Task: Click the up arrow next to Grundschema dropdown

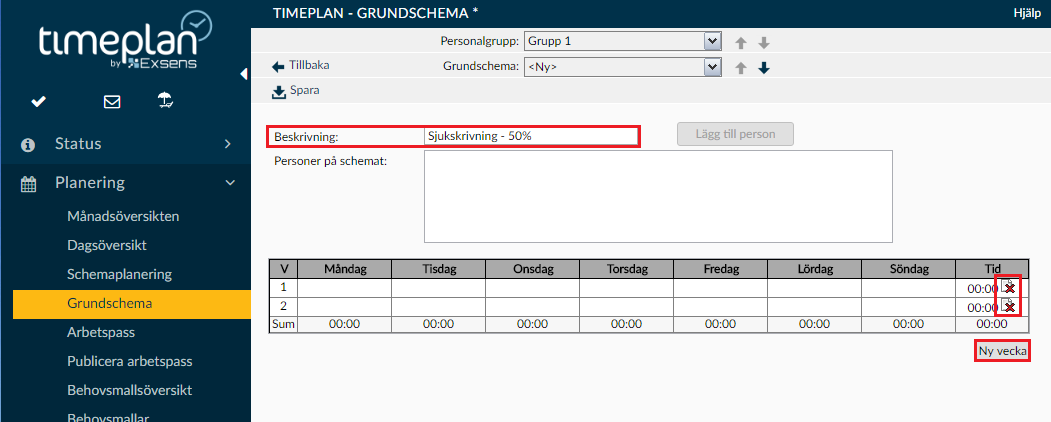Action: 741,68
